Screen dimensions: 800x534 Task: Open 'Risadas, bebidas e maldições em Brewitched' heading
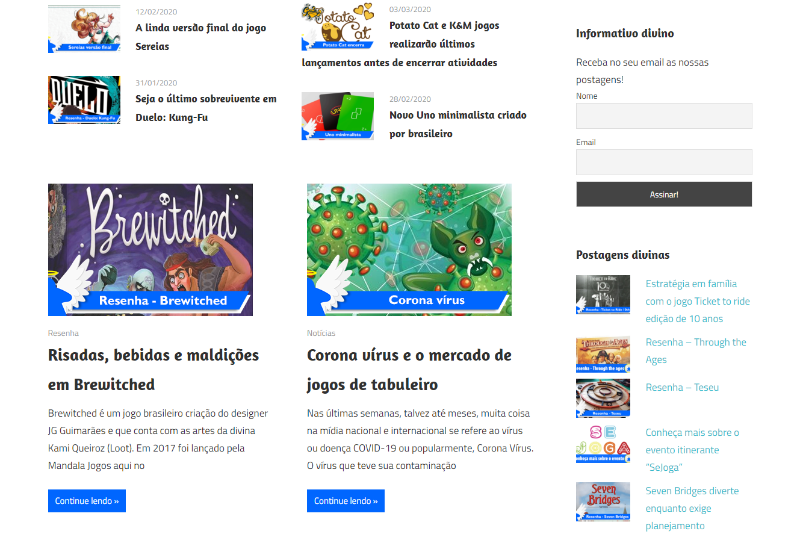tap(153, 370)
